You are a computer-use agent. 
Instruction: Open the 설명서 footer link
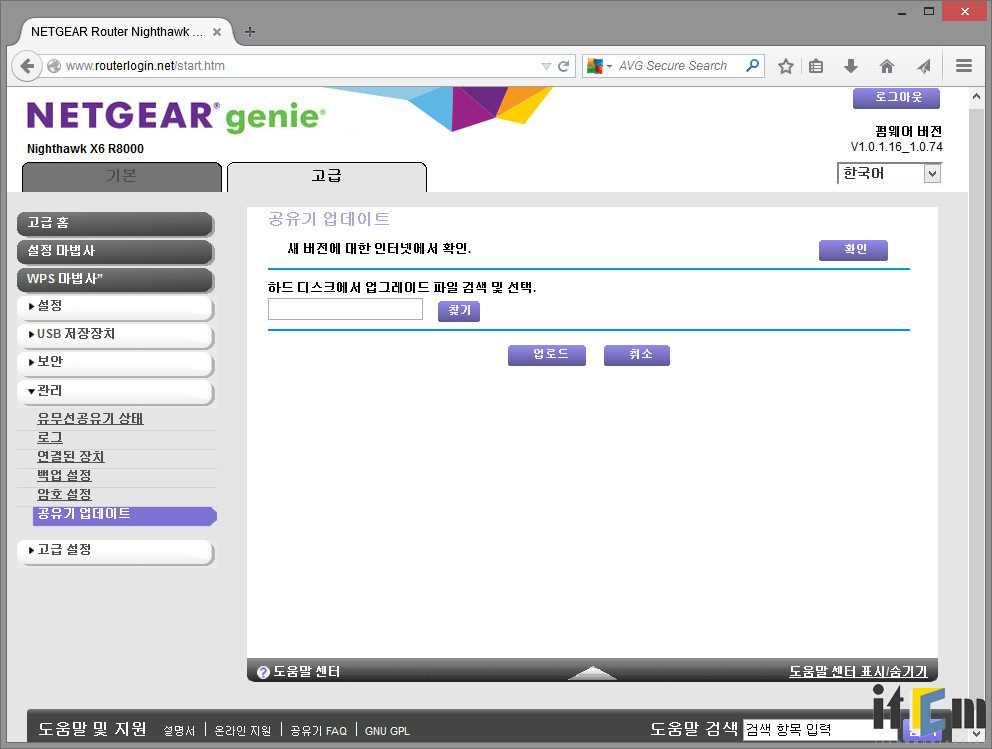pyautogui.click(x=179, y=731)
